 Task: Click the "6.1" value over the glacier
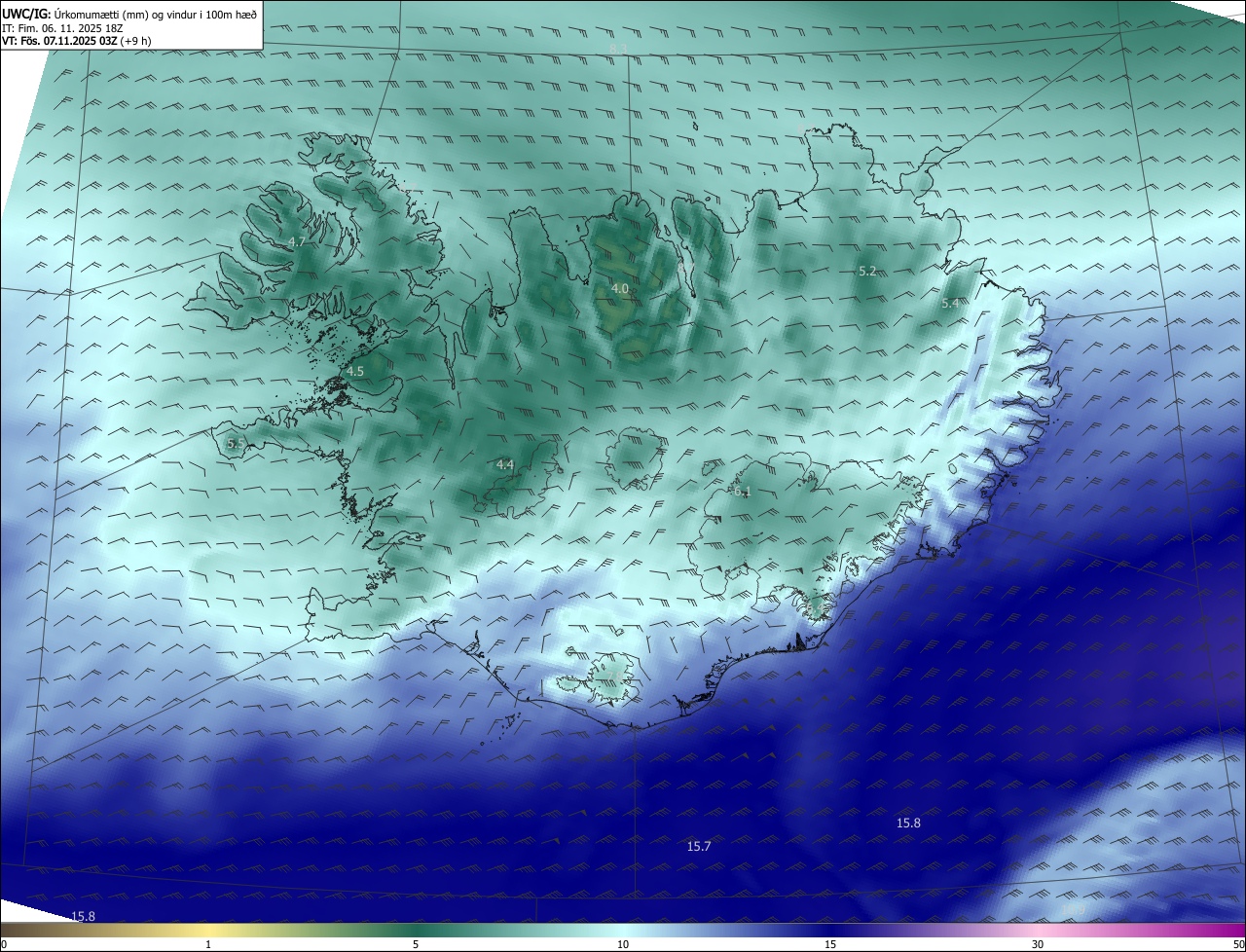(x=743, y=493)
